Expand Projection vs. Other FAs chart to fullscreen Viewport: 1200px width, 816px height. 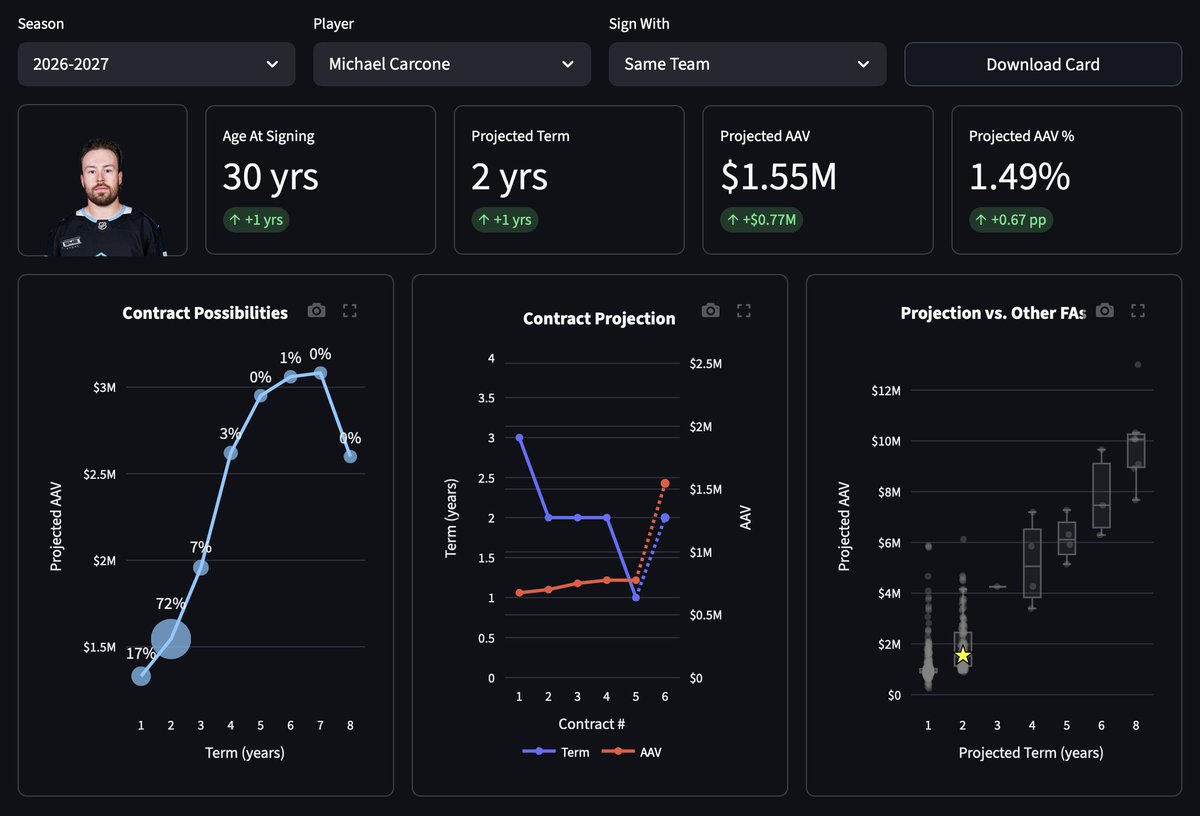(1137, 311)
